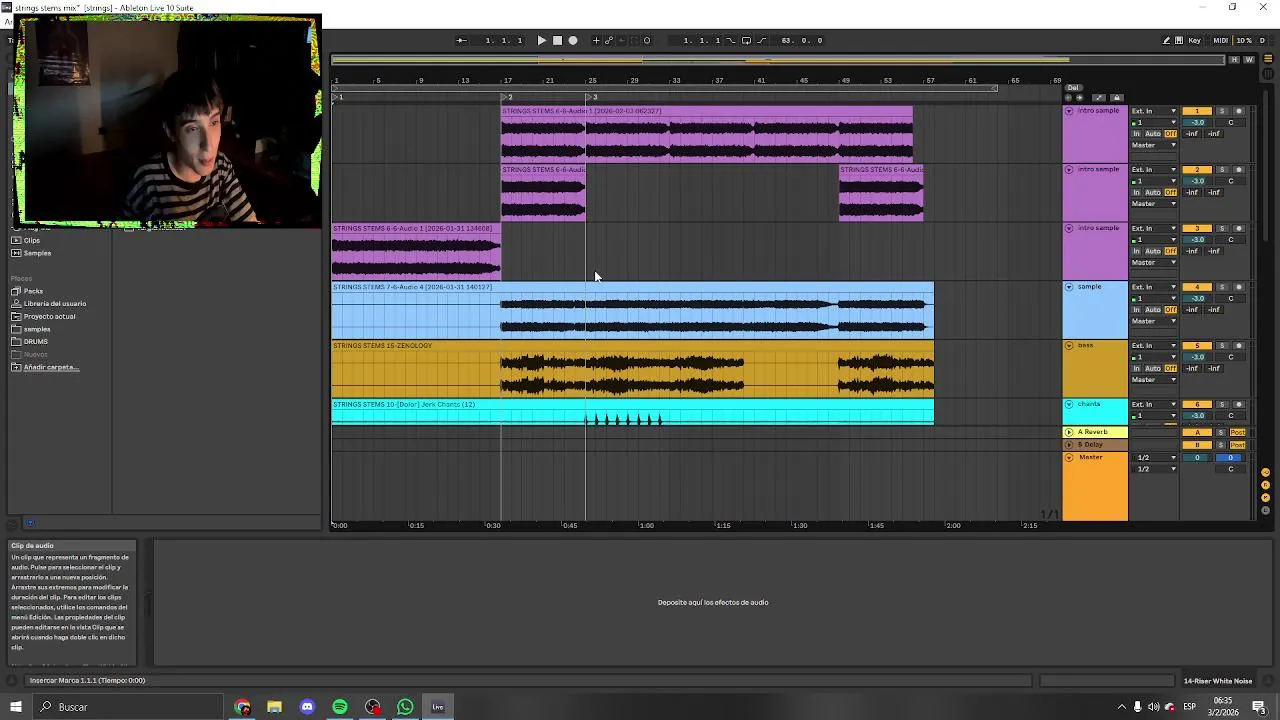Select STRINGS STEMS 15-ZENOLOGY clip
This screenshot has width=1280, height=720.
point(633,369)
